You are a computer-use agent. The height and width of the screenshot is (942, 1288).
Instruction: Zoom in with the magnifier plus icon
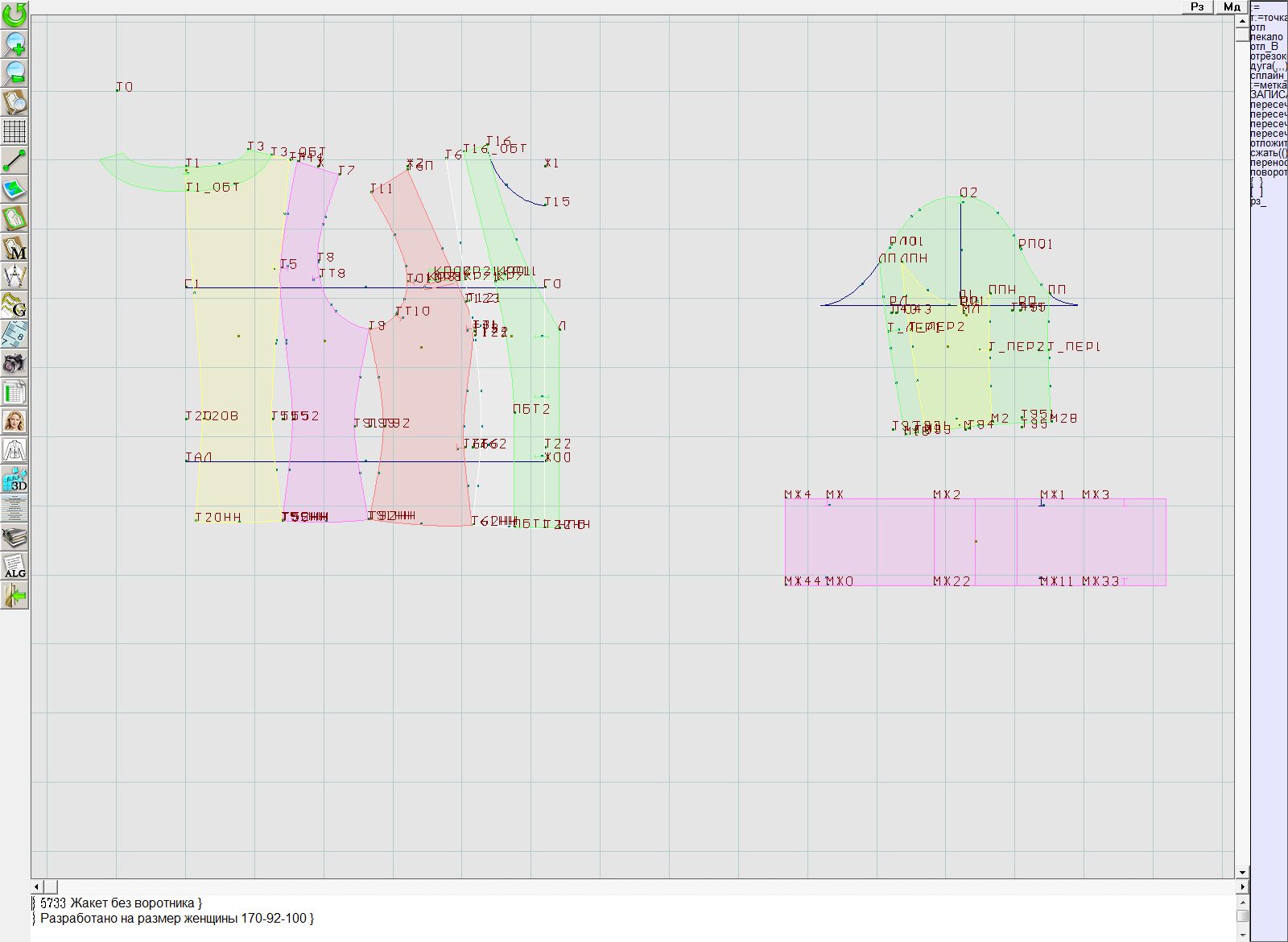click(x=14, y=43)
